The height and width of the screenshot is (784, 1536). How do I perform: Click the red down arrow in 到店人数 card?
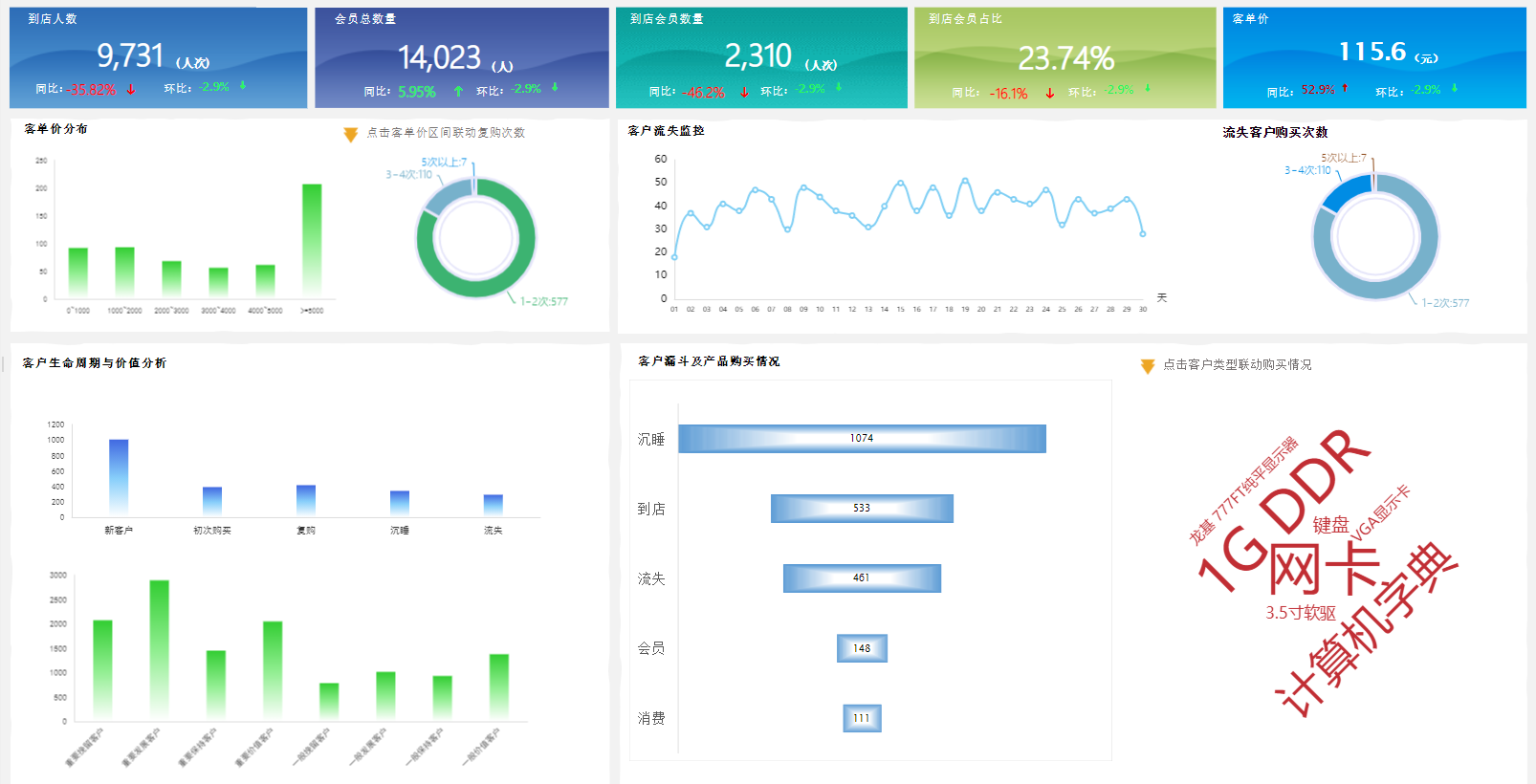point(131,89)
